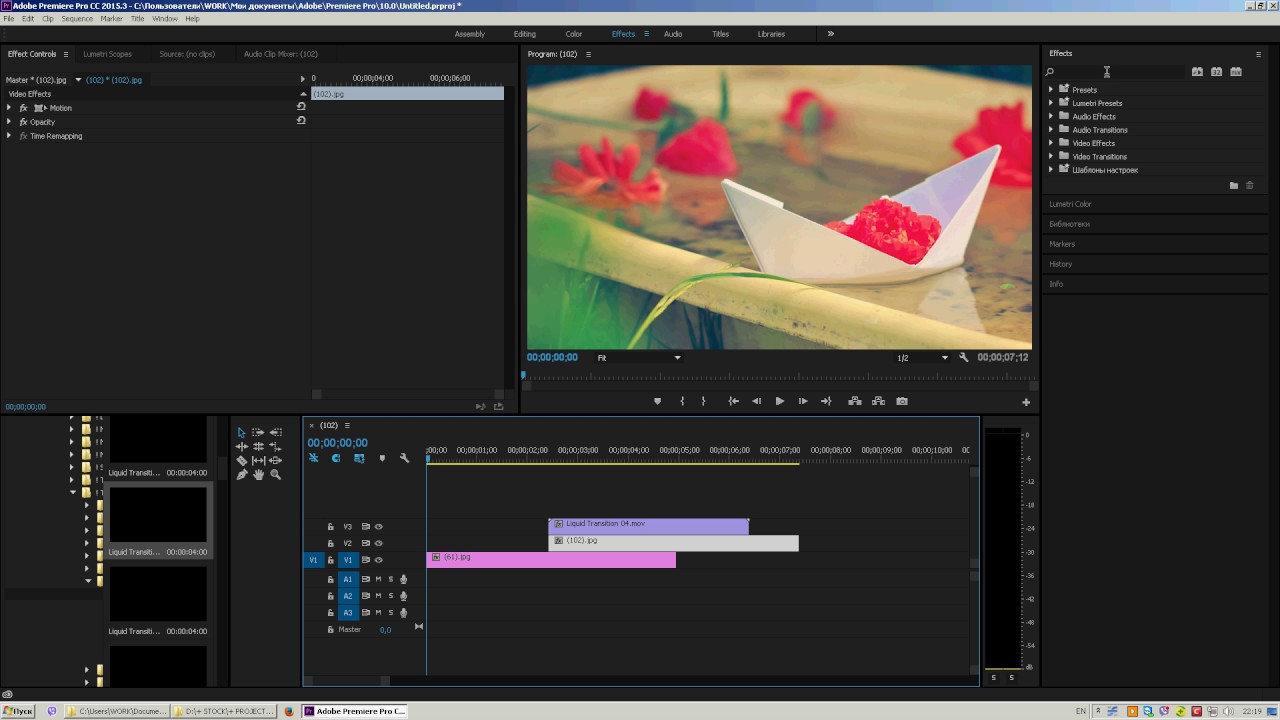
Task: Filter Effects by 32-bit color
Action: coord(1216,72)
